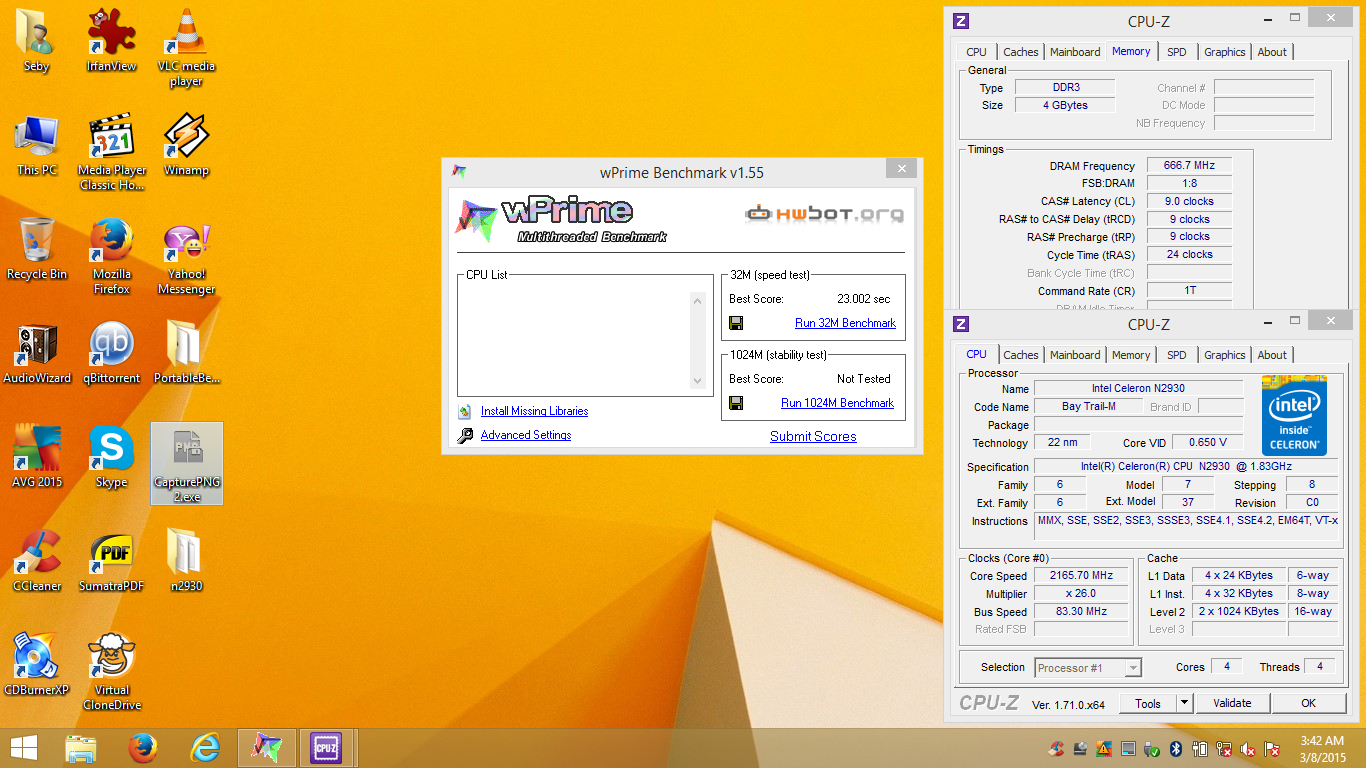Select the Skype desktop shortcut
This screenshot has height=768, width=1366.
point(111,458)
